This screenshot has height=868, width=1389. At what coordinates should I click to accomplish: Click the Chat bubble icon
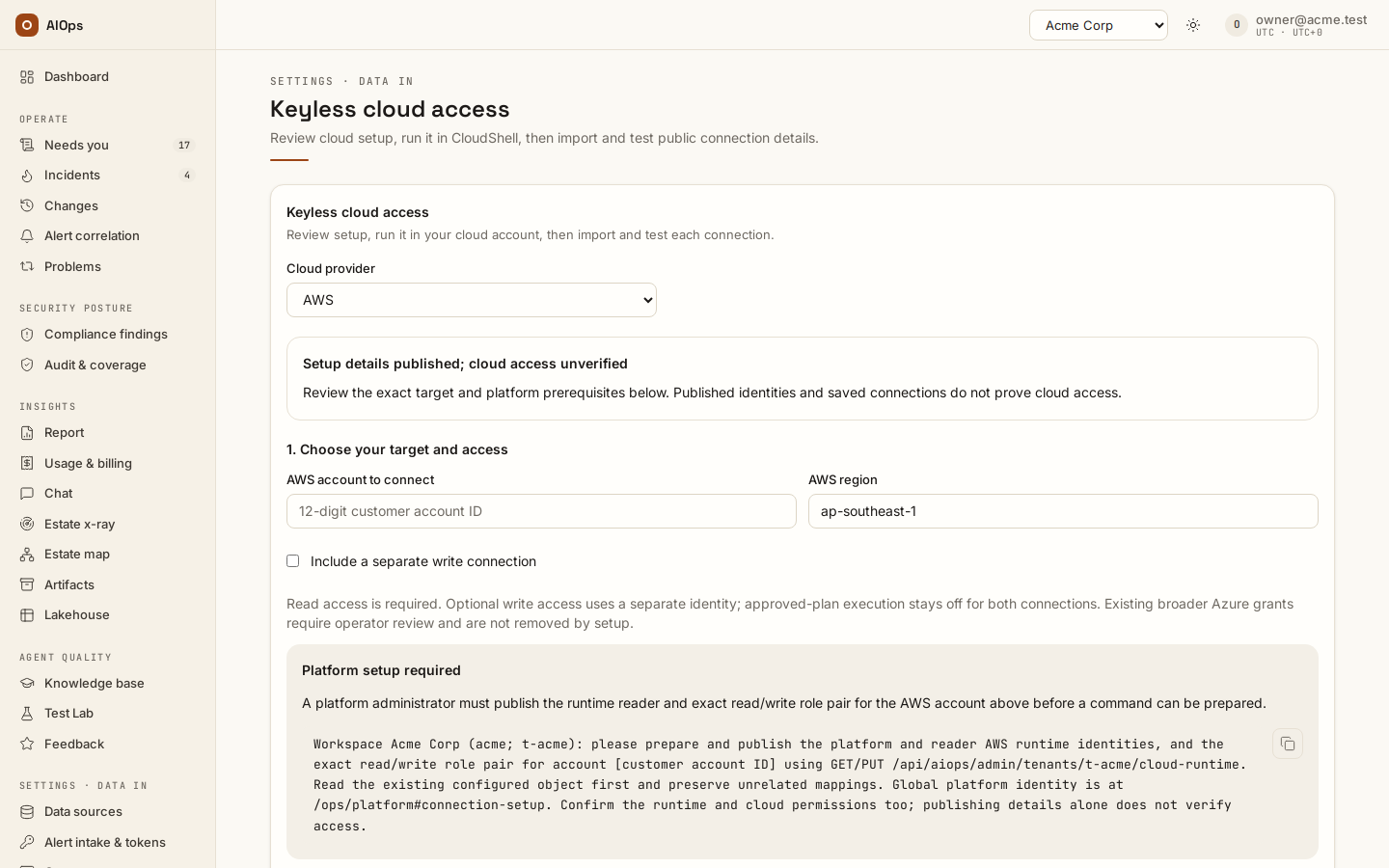[27, 494]
